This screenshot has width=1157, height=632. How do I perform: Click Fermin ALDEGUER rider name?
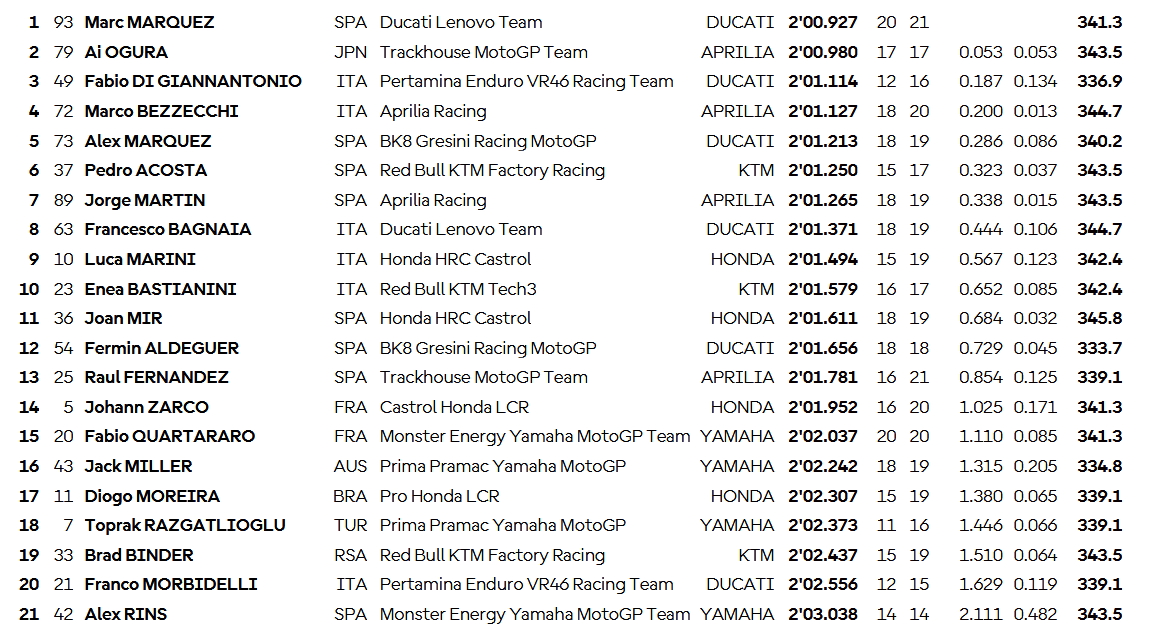[x=162, y=348]
